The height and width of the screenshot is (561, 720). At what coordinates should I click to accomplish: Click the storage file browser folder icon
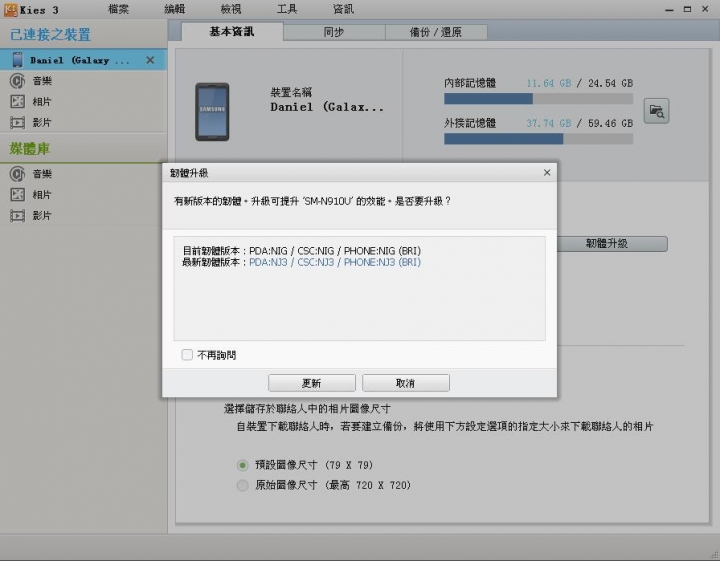coord(656,111)
